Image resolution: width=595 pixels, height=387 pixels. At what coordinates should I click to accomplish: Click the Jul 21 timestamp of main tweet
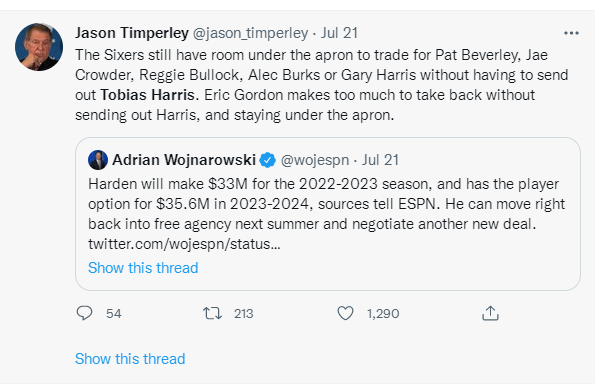coord(339,33)
